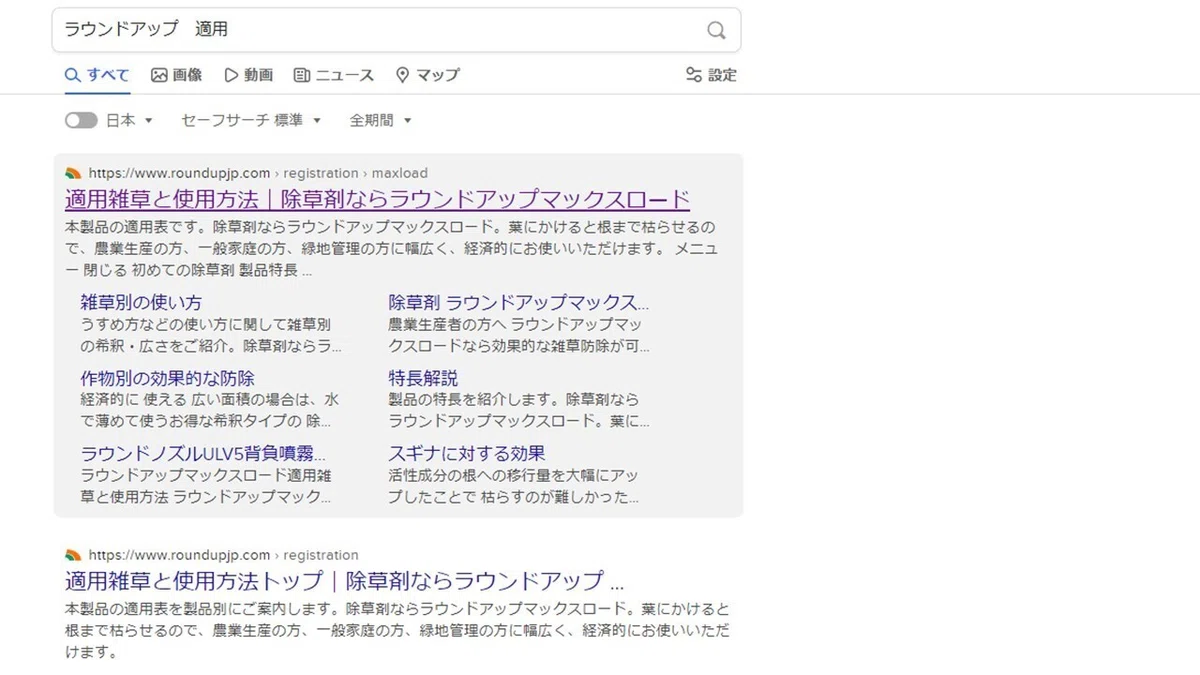This screenshot has width=1200, height=675.
Task: Switch to the 画像 tab
Action: pyautogui.click(x=177, y=75)
